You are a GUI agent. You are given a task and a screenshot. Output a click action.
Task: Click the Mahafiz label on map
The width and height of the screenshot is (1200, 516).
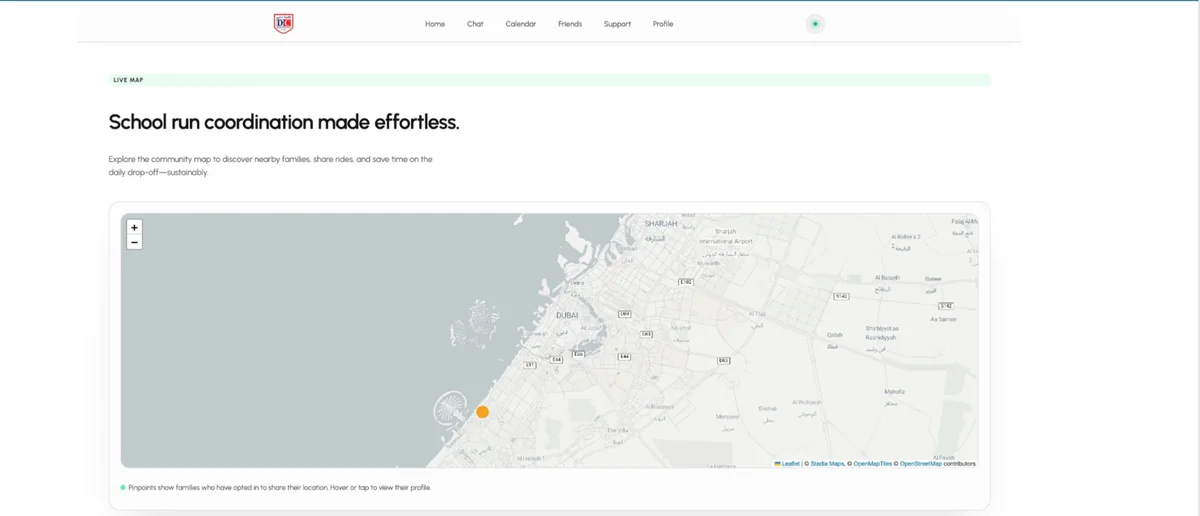[x=895, y=391]
